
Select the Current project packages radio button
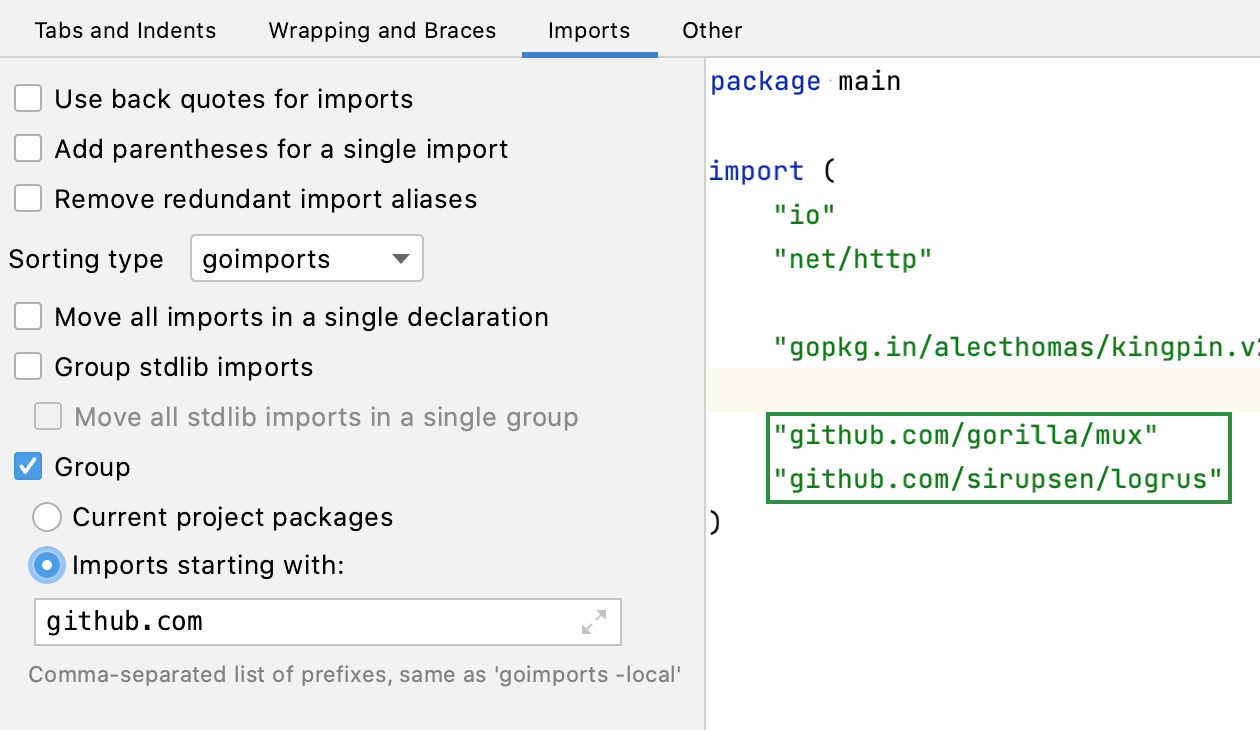click(x=46, y=516)
